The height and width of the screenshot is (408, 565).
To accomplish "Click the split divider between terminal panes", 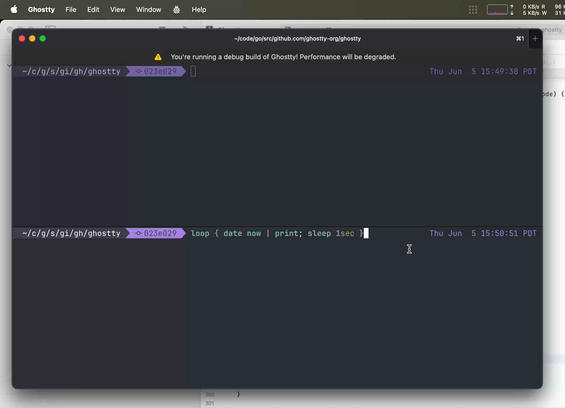I will coord(277,227).
